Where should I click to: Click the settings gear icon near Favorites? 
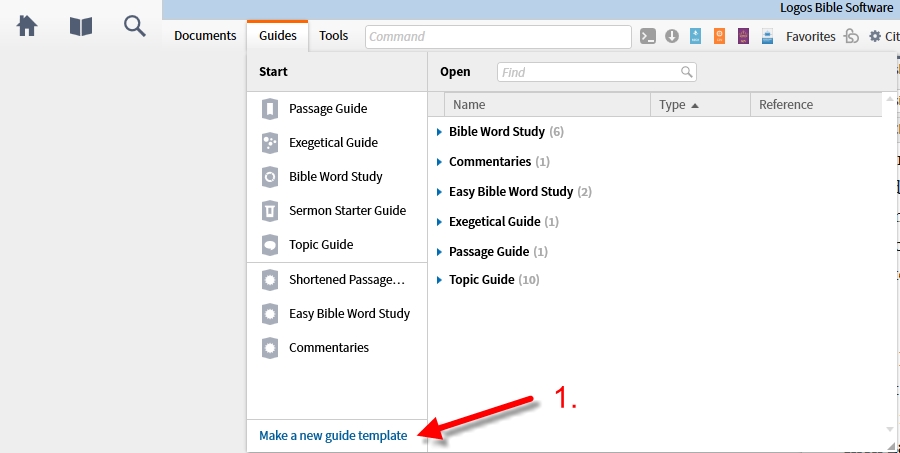click(x=875, y=36)
